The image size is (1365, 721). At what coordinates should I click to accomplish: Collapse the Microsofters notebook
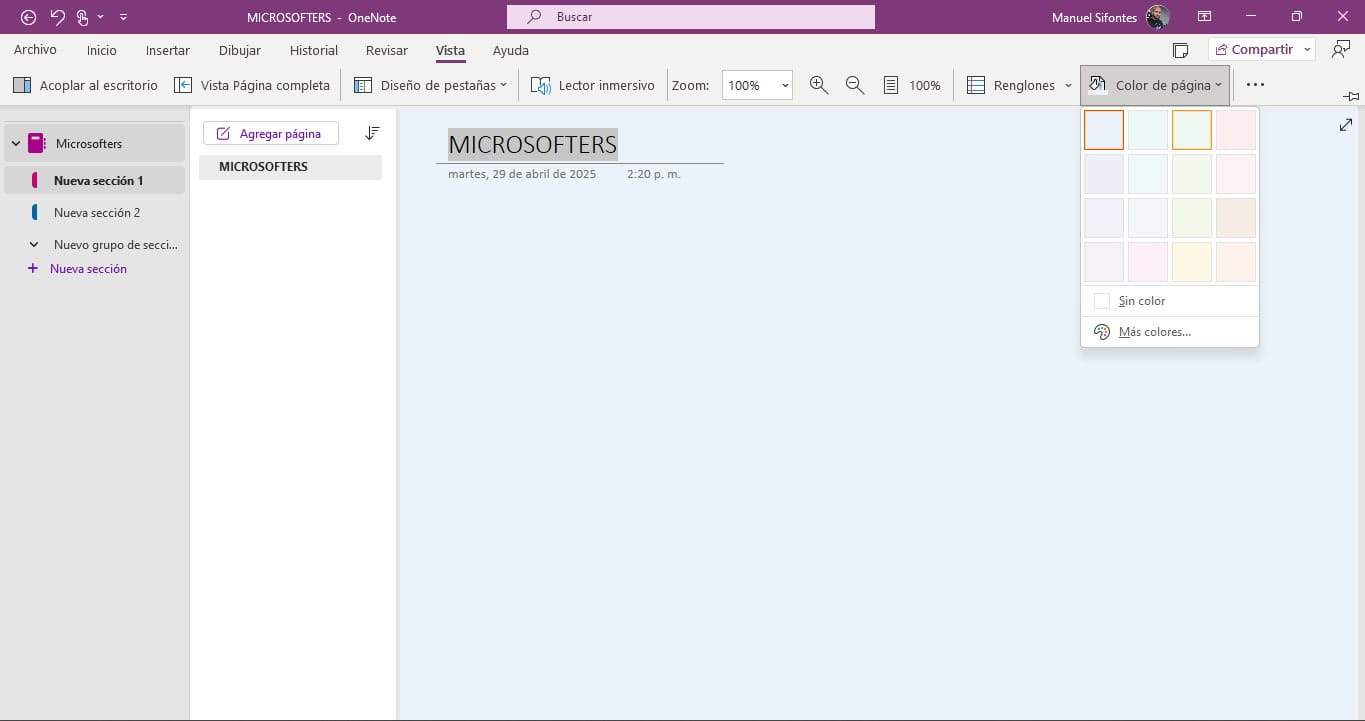pos(15,144)
